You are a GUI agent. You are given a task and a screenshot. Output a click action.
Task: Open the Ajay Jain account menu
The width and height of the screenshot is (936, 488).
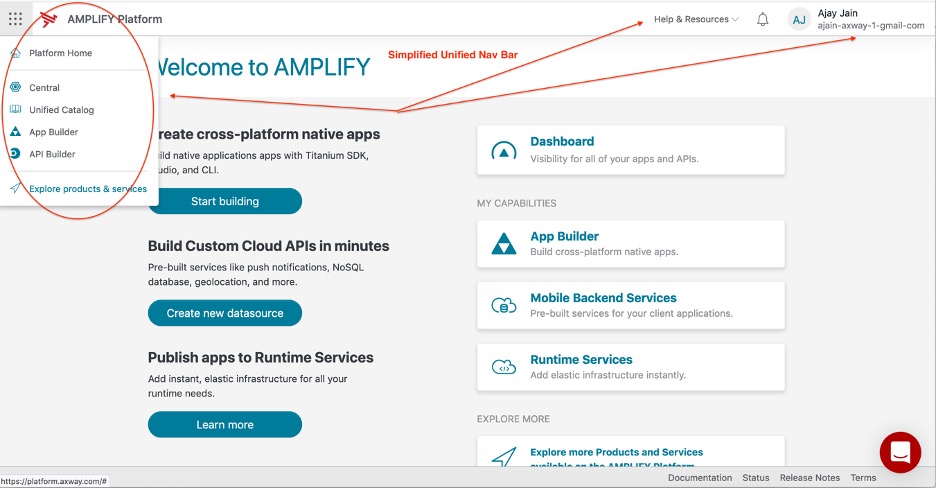(x=838, y=13)
